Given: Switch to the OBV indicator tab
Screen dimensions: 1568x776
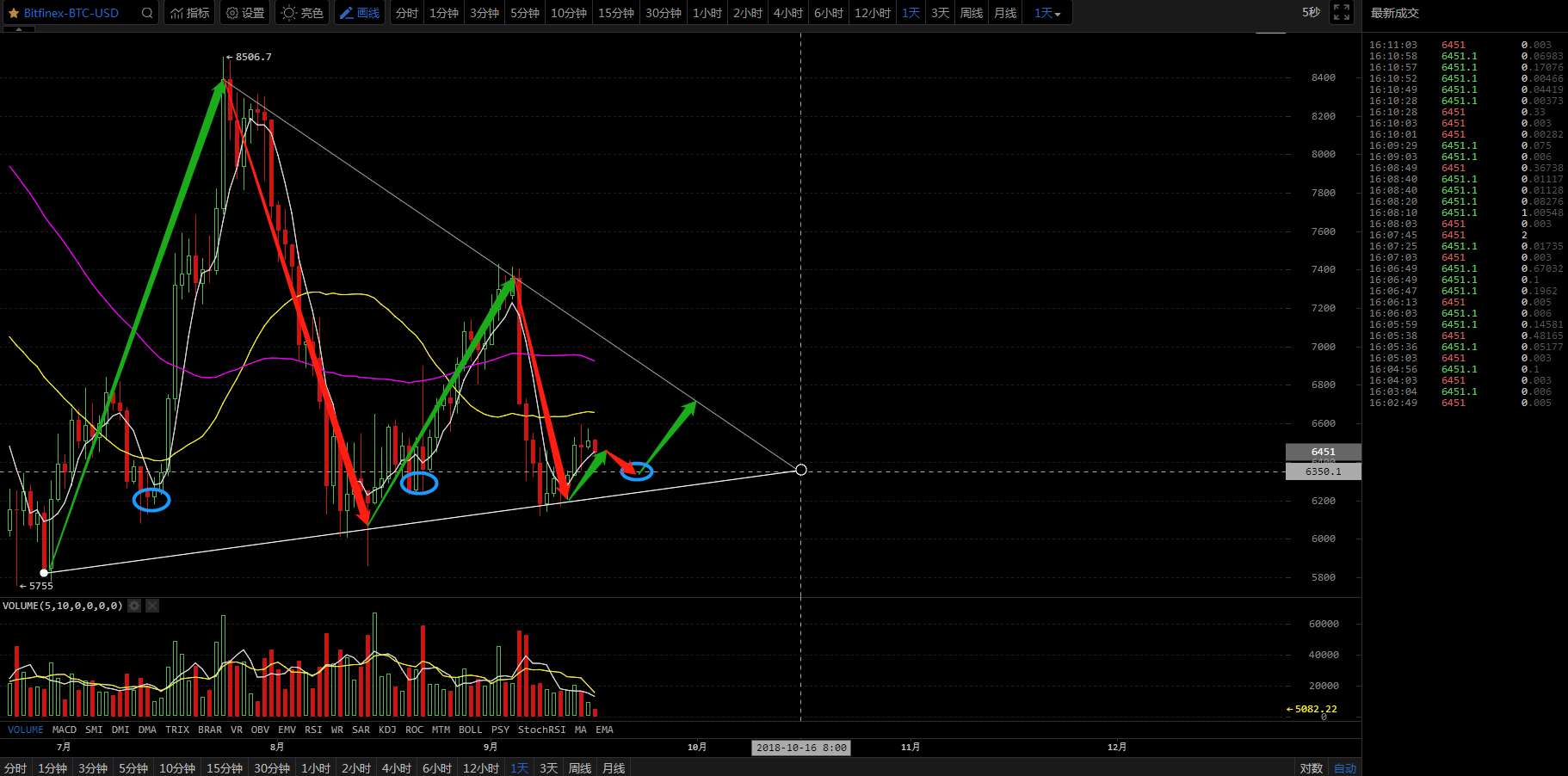Looking at the screenshot, I should click(260, 730).
